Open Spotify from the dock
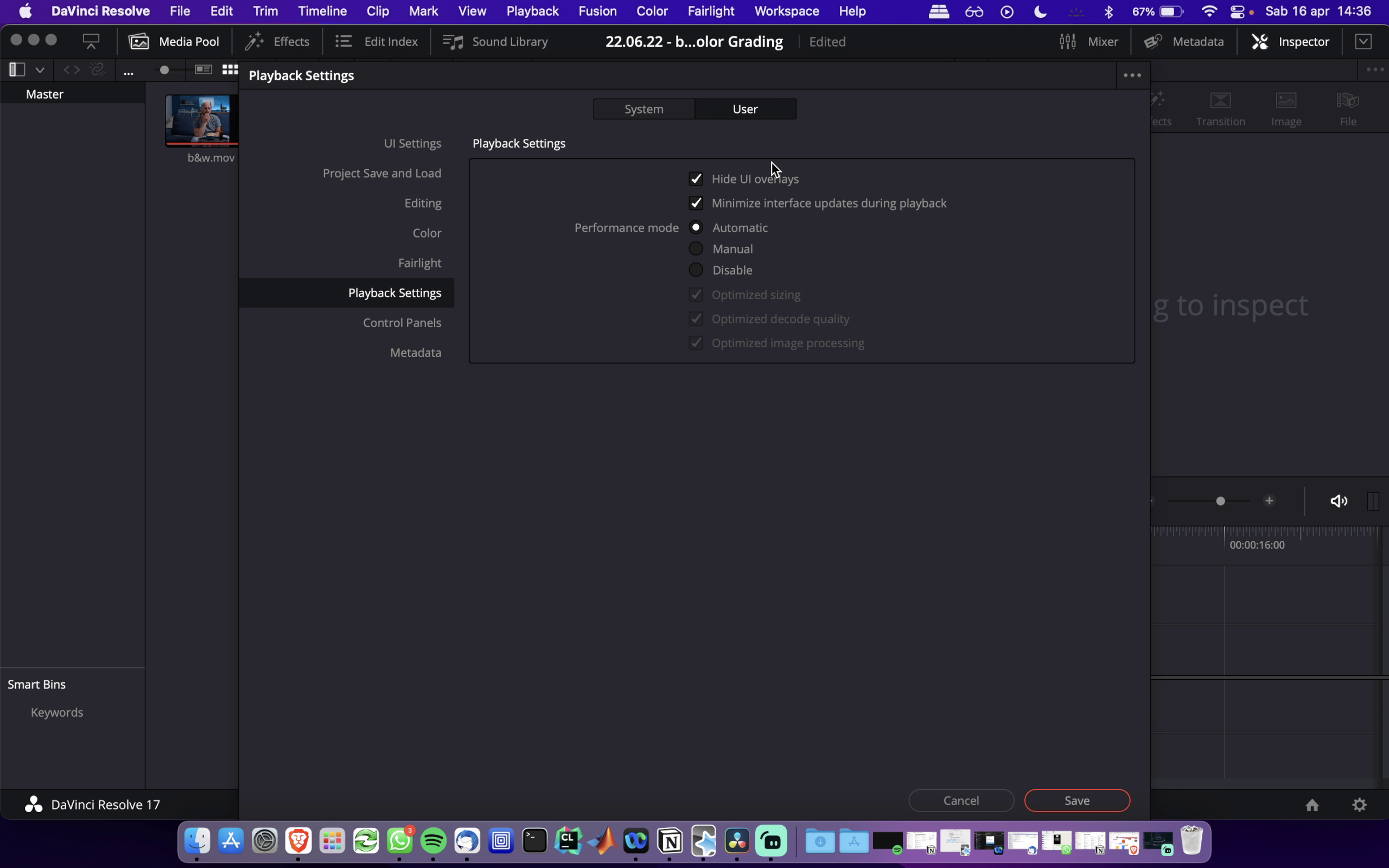Viewport: 1389px width, 868px height. click(x=434, y=841)
